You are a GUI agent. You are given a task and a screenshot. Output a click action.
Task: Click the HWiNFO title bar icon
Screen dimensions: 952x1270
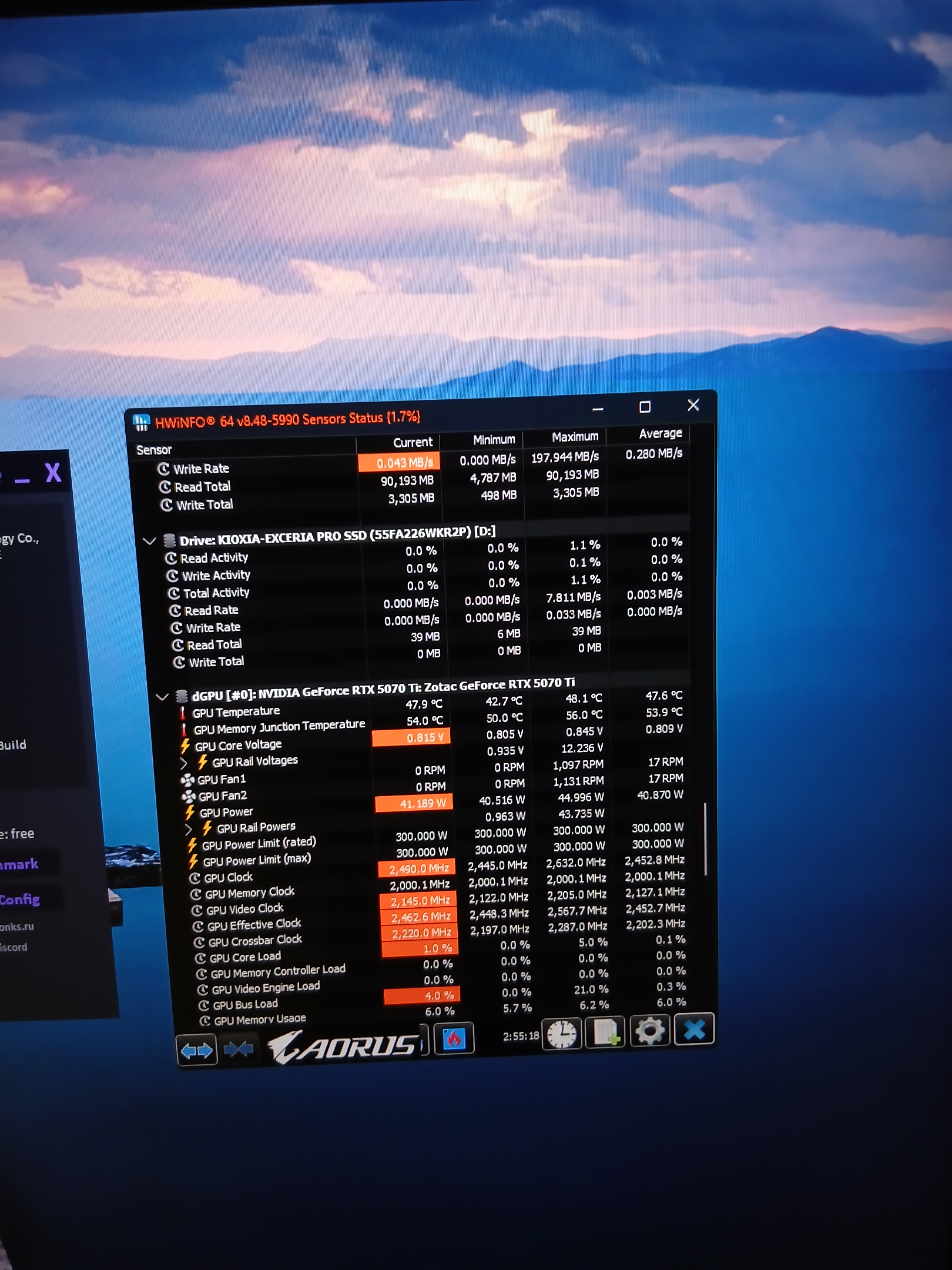(x=141, y=423)
